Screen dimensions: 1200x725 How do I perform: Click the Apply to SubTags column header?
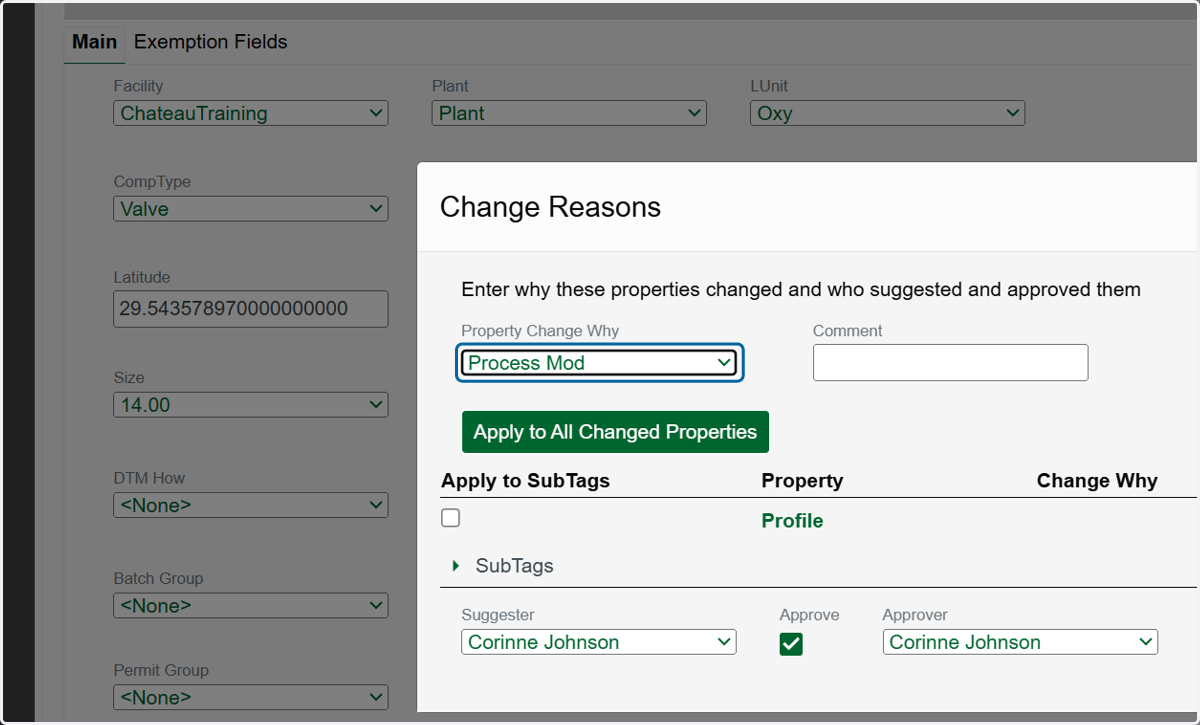[x=525, y=481]
